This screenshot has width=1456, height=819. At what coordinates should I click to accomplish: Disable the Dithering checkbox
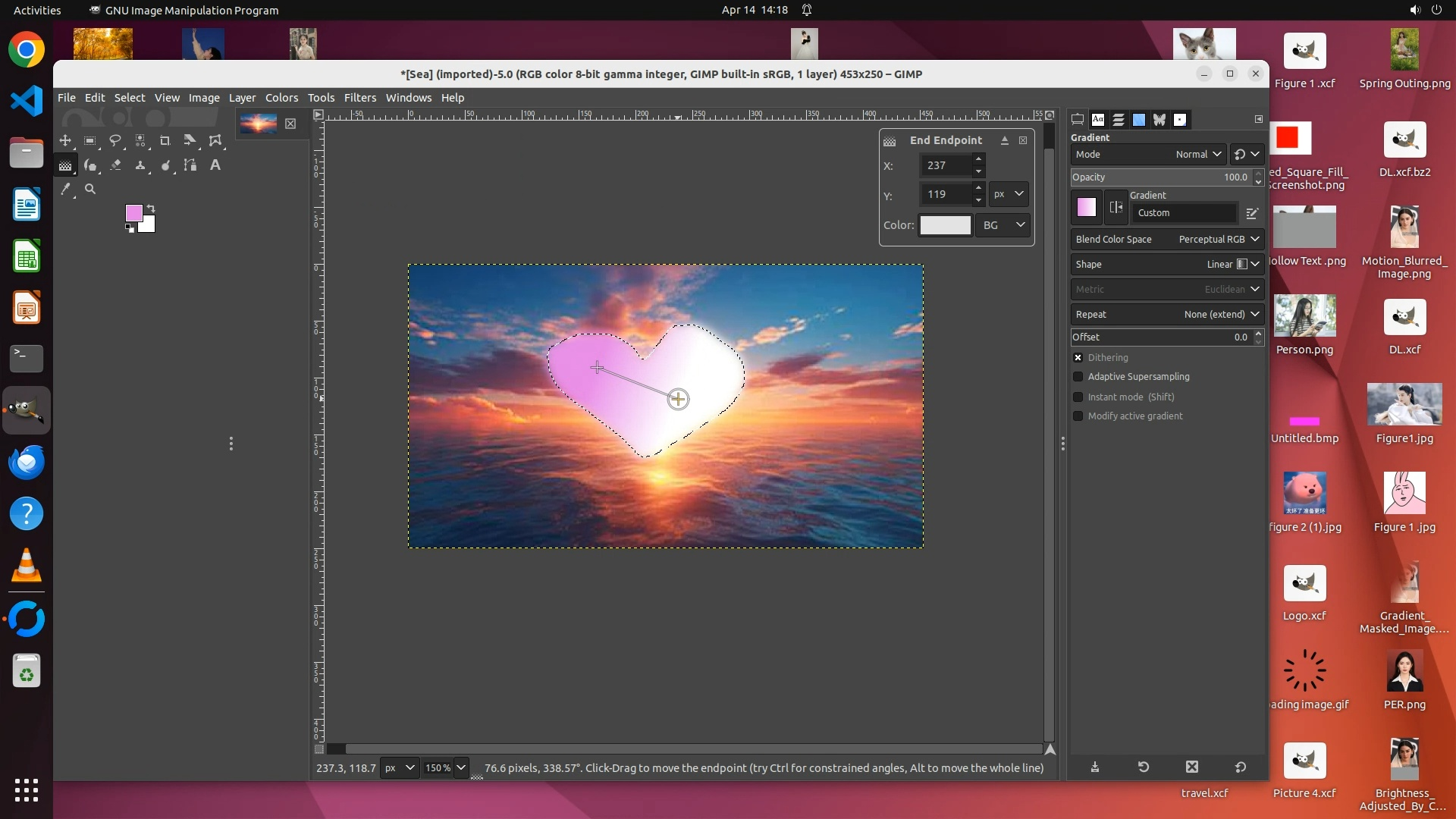click(1078, 358)
